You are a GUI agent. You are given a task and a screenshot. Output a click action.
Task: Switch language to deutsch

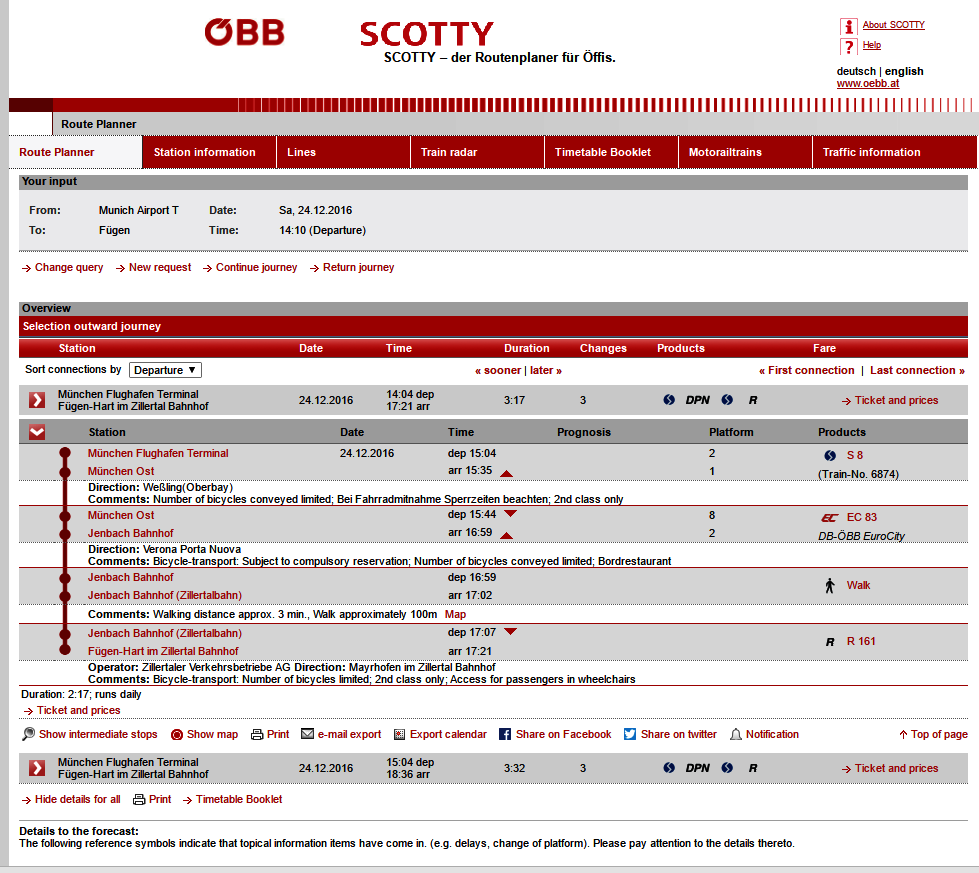point(856,71)
